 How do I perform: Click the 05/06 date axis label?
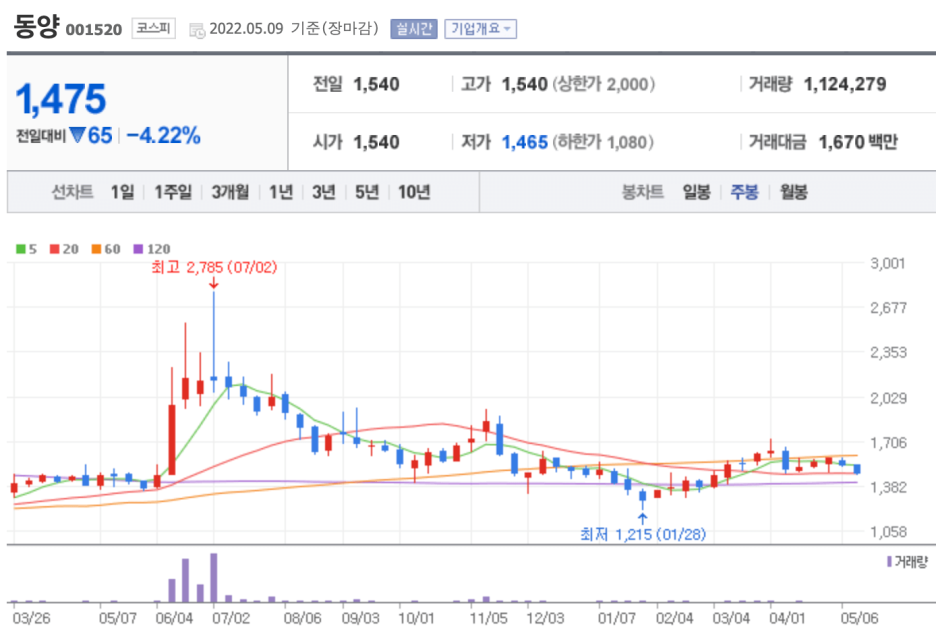[x=859, y=618]
